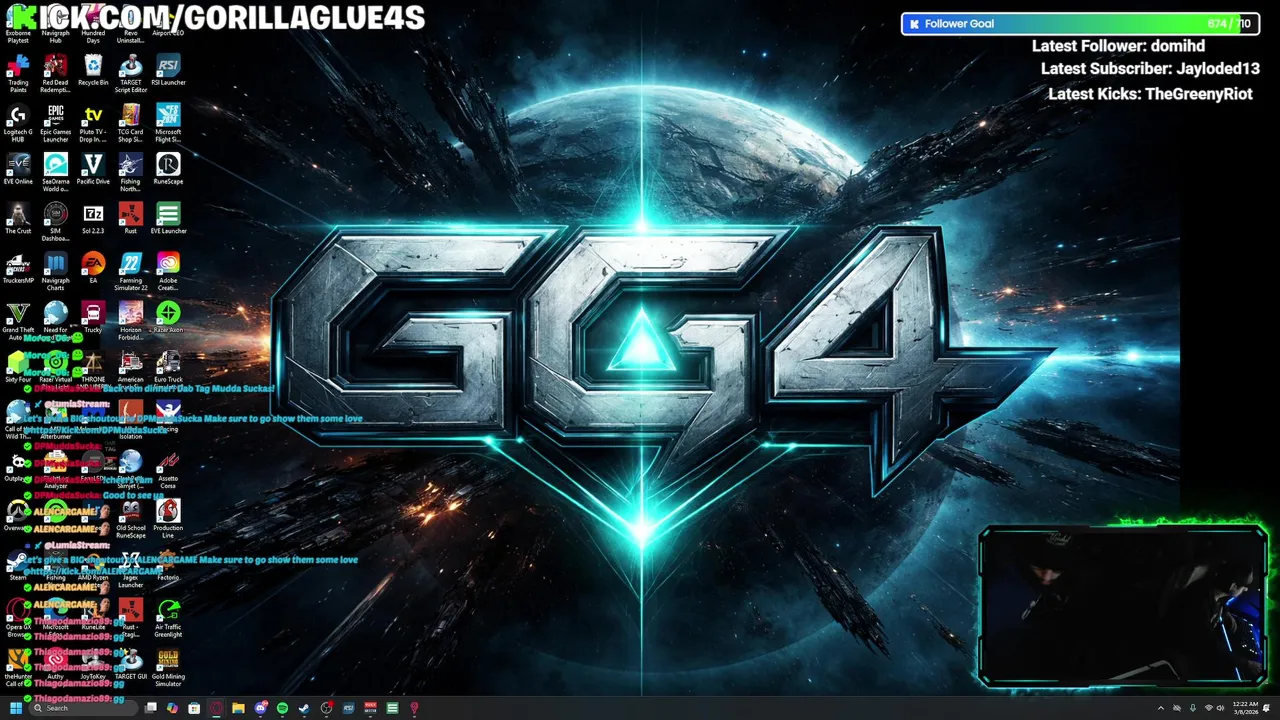Open Air Traffic Greenlight shortcut
Screen dimensions: 1280x720
(168, 618)
